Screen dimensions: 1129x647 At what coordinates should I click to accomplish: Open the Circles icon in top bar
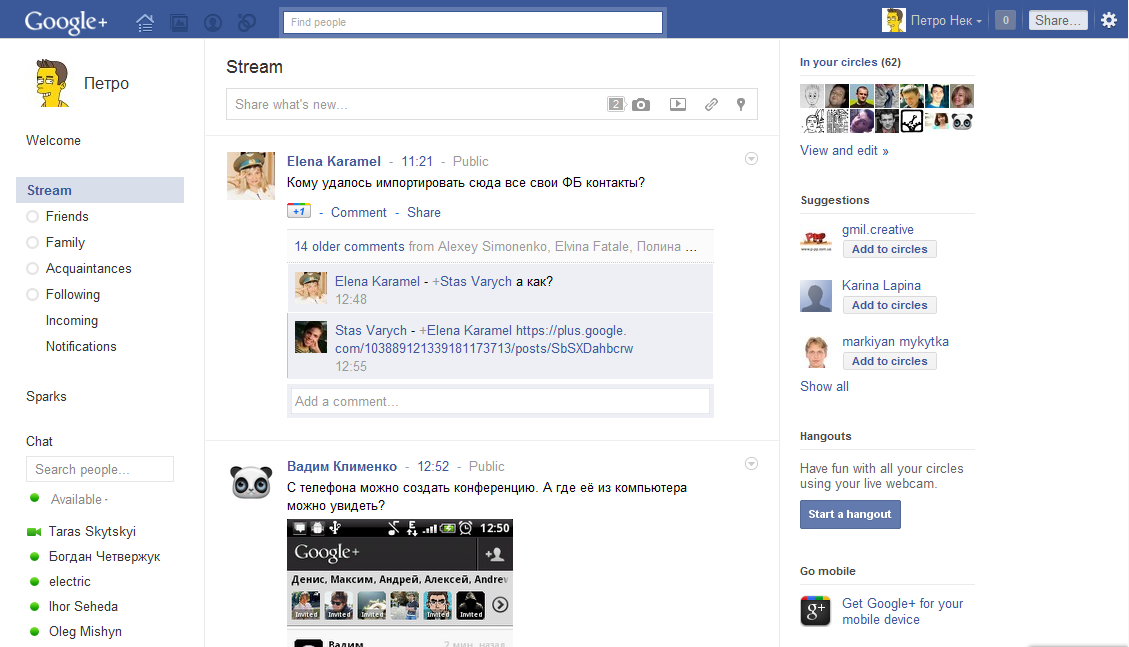pos(247,23)
